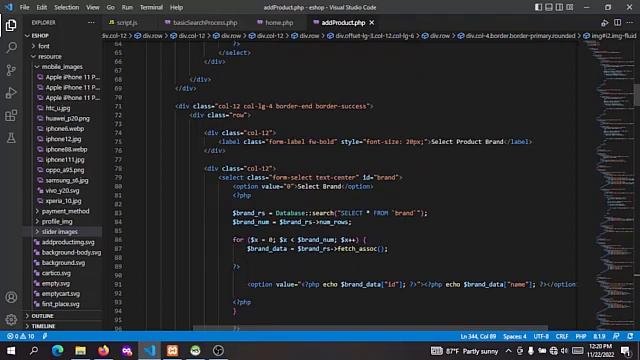The height and width of the screenshot is (360, 640).
Task: Close the addProduct.php tab
Action: [x=371, y=22]
